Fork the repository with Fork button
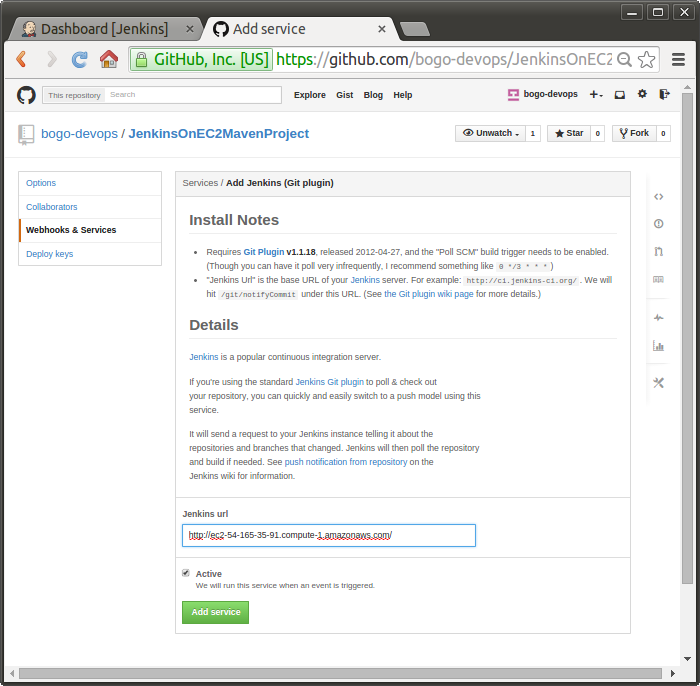700x686 pixels. (x=634, y=133)
